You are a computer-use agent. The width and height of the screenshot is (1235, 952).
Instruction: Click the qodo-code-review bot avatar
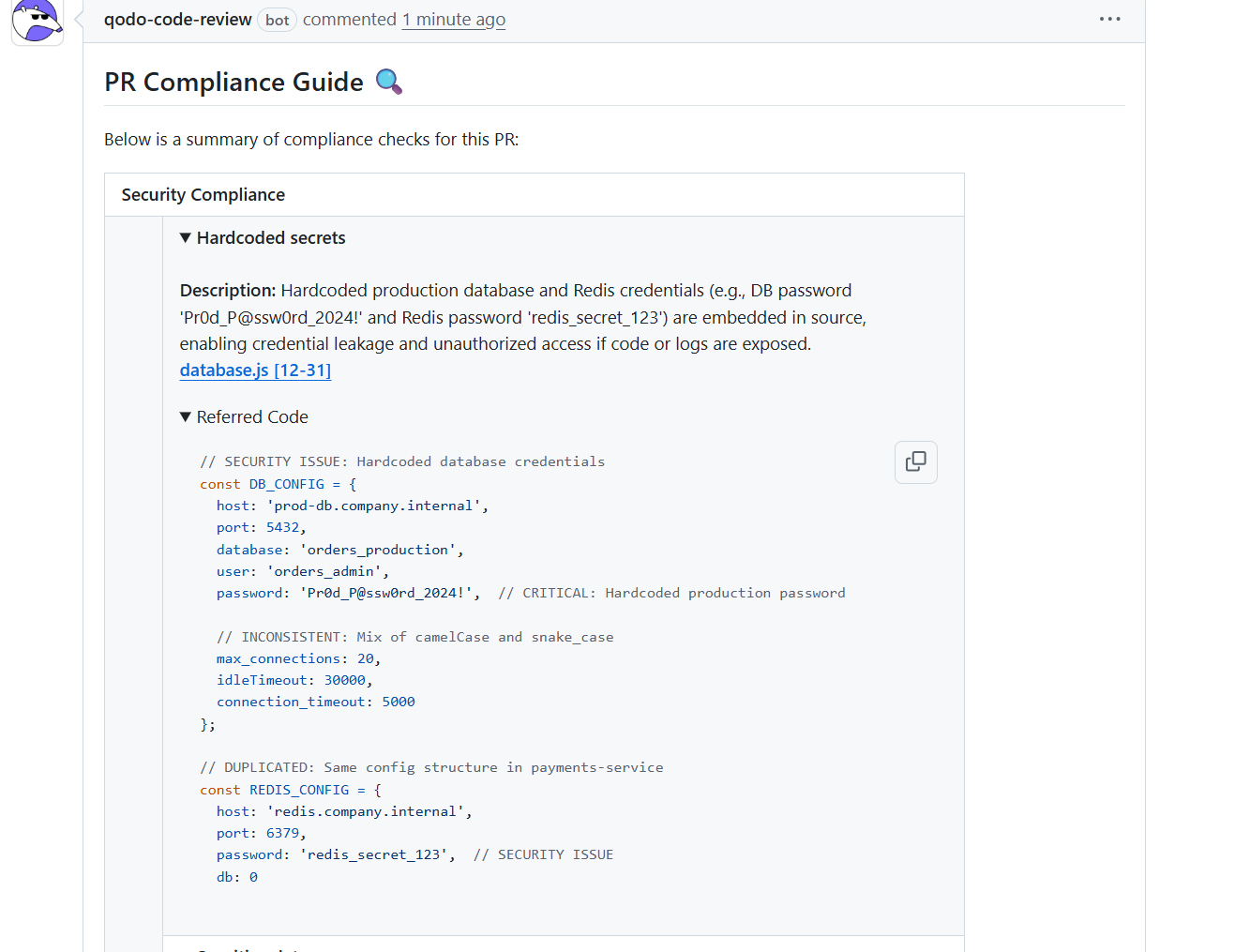[37, 21]
